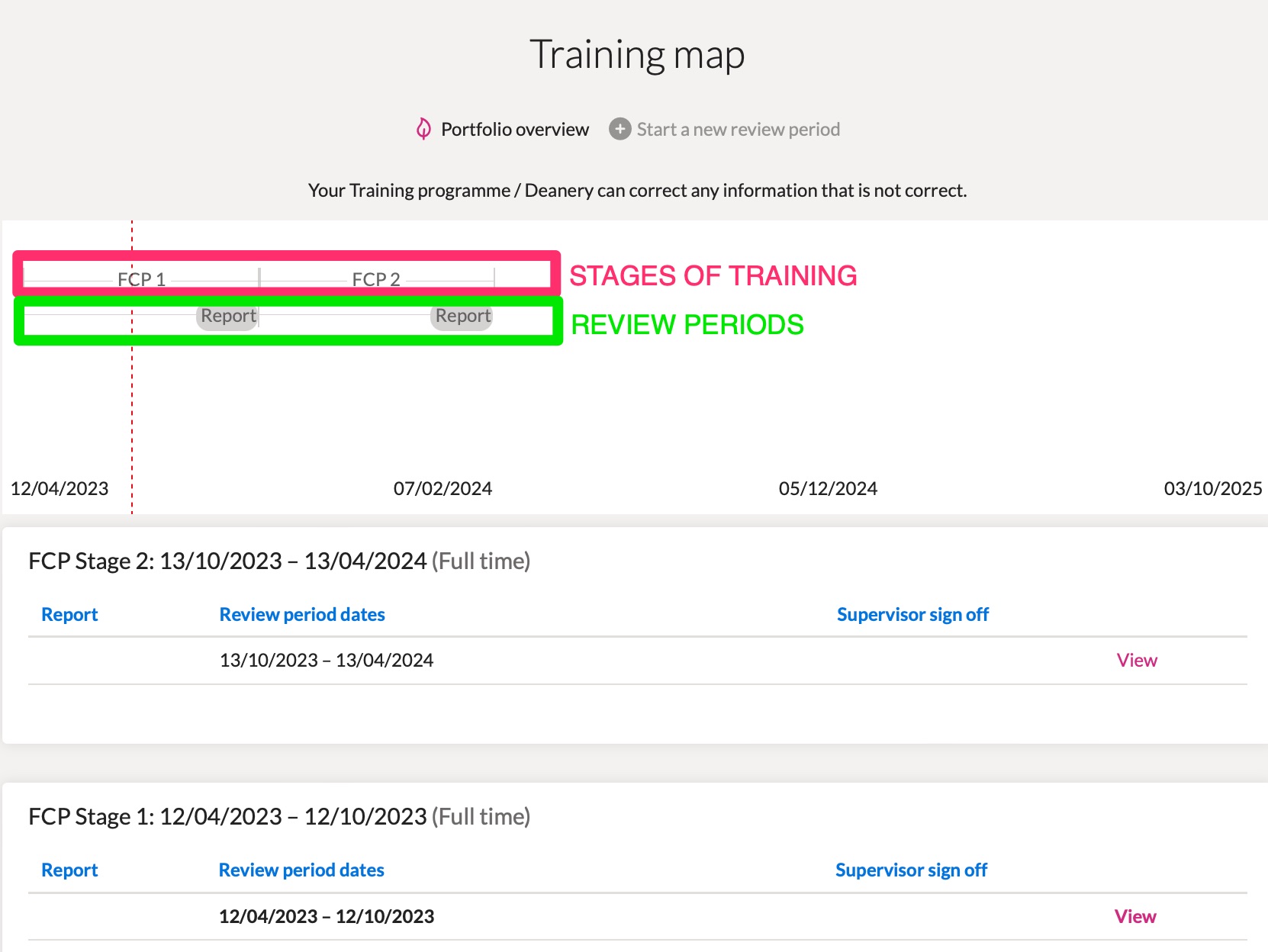The image size is (1268, 952).
Task: Click the Training map page title
Action: [x=637, y=55]
